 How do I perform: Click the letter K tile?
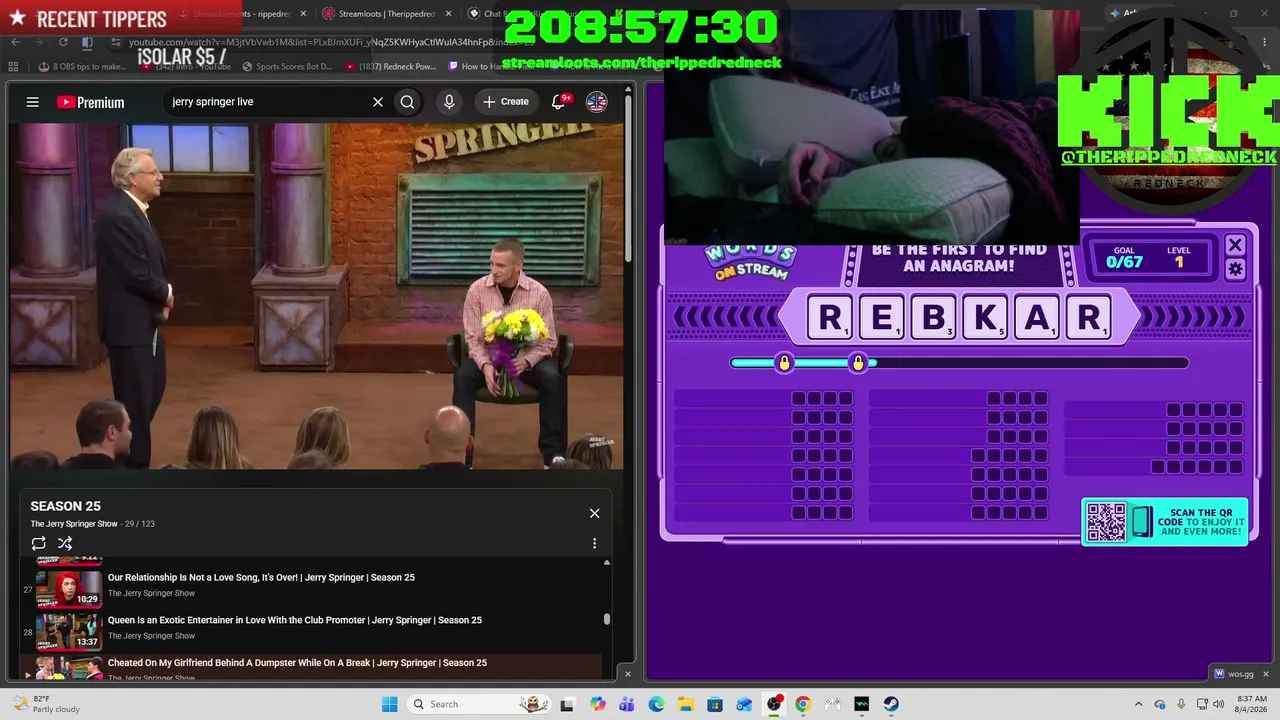click(985, 317)
